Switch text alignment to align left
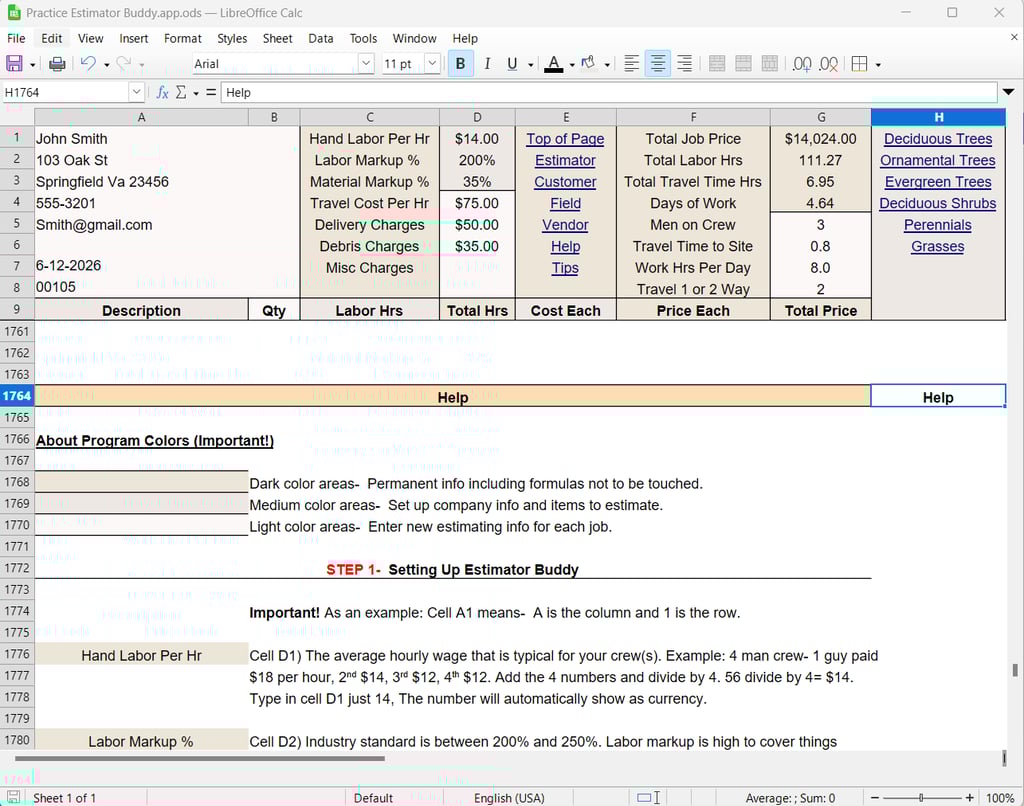The image size is (1024, 806). 631,63
